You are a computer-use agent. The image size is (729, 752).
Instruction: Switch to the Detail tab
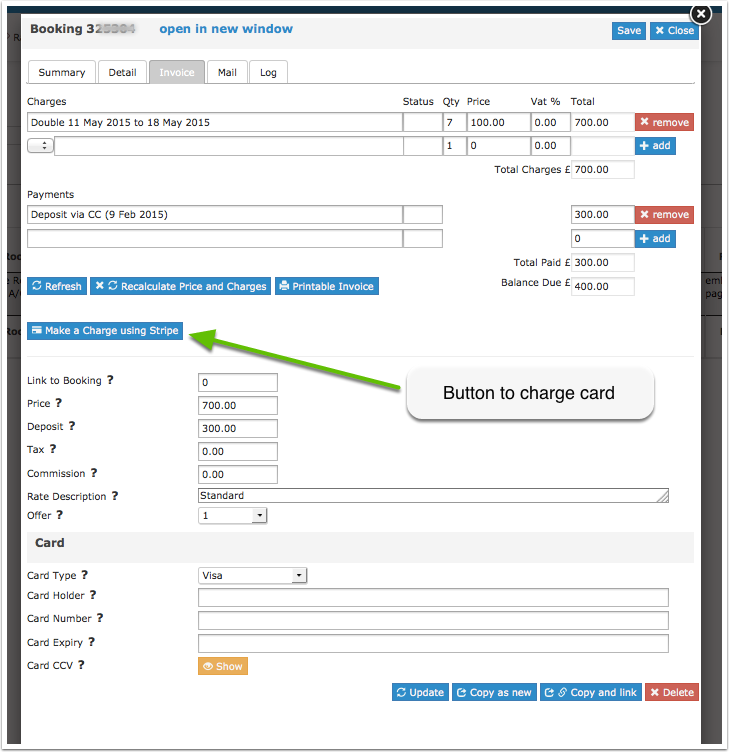[x=122, y=72]
